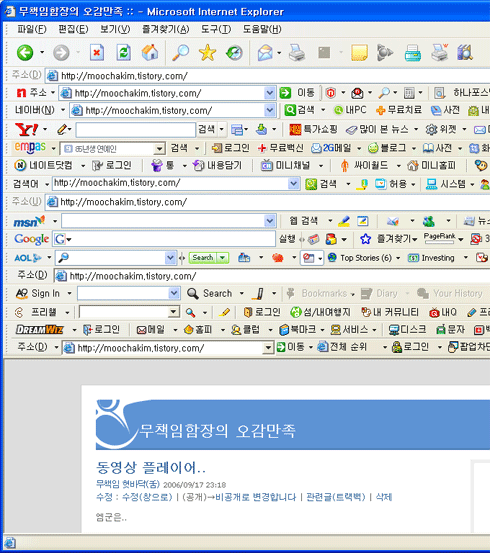The width and height of the screenshot is (490, 553).
Task: Click into the Yahoo toolbar search field
Action: [x=135, y=130]
